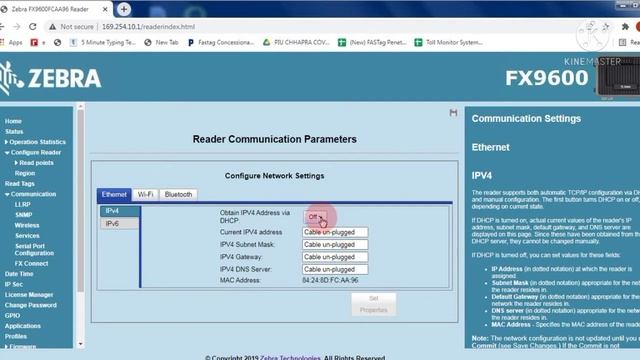Screen dimensions: 640x360
Task: Click the Current IPV4 address field
Action: coord(335,232)
